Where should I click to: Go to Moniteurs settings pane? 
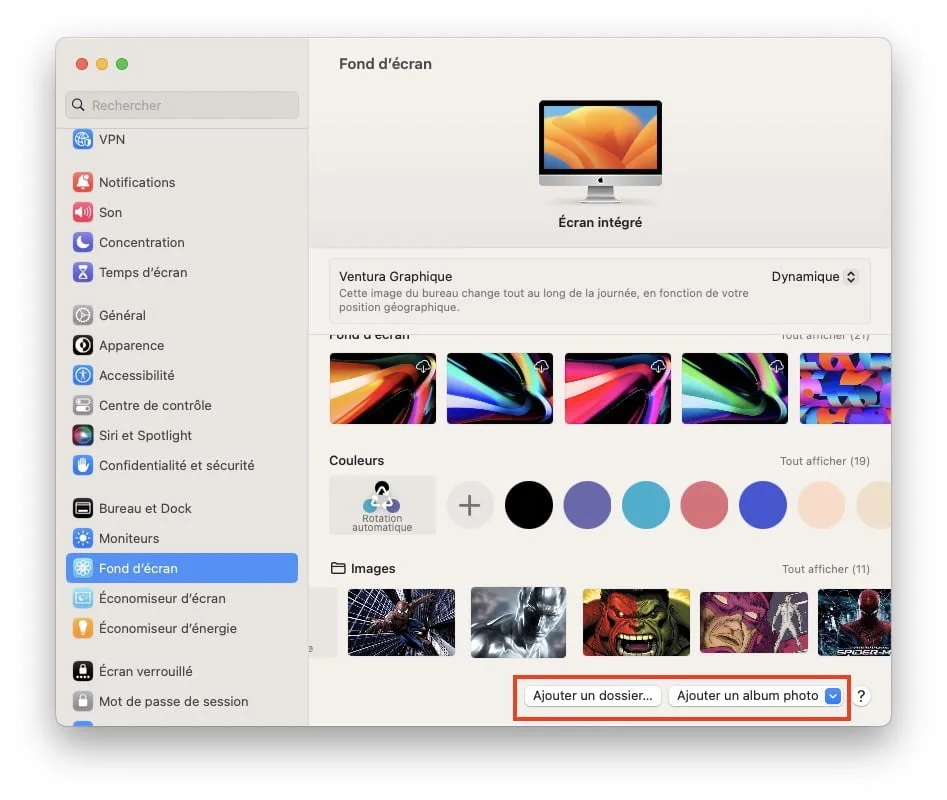pyautogui.click(x=129, y=538)
